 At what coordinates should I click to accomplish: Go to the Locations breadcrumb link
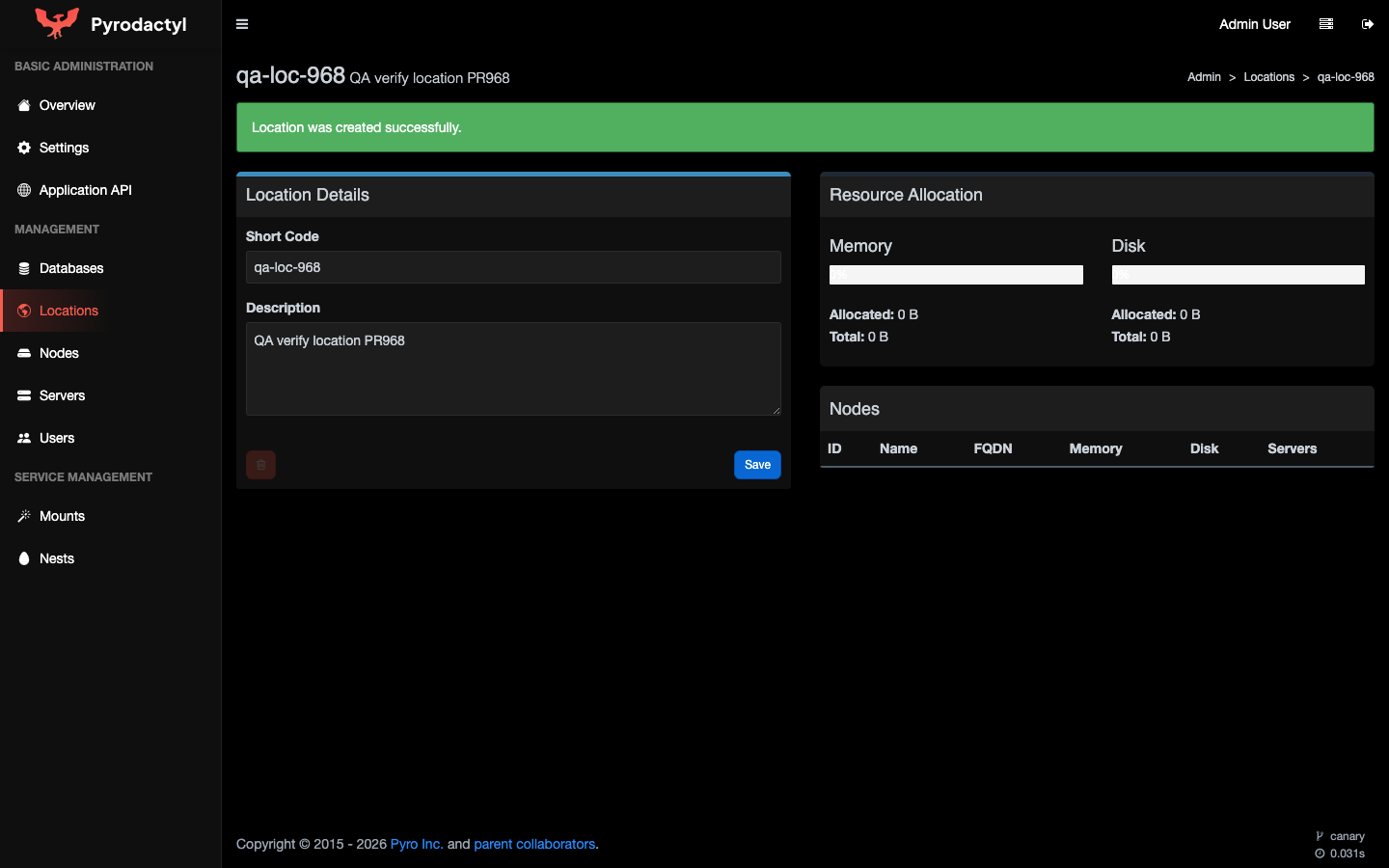1268,77
